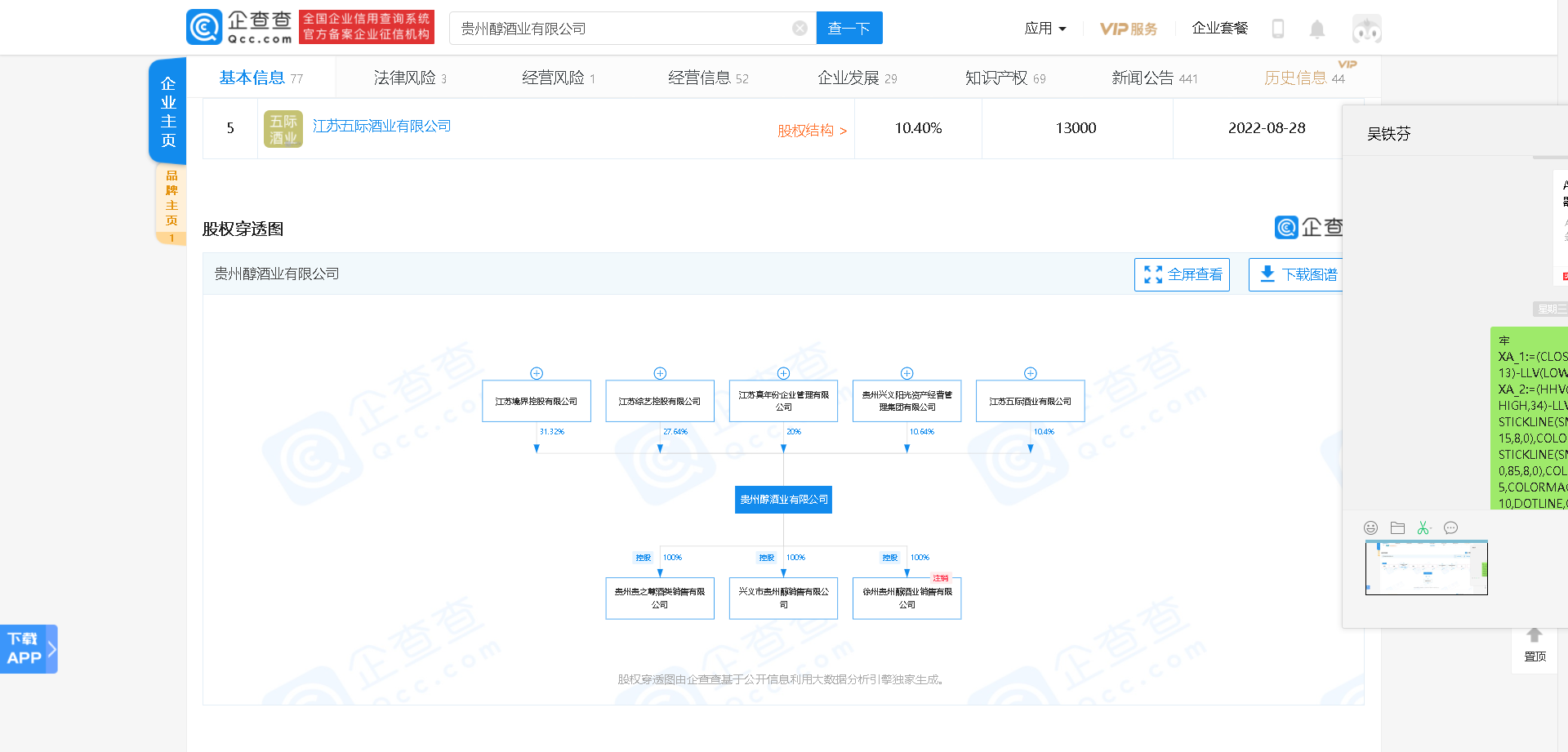1568x752 pixels.
Task: Select 兴义市贵州醇销售有限公司 node
Action: pyautogui.click(x=783, y=598)
